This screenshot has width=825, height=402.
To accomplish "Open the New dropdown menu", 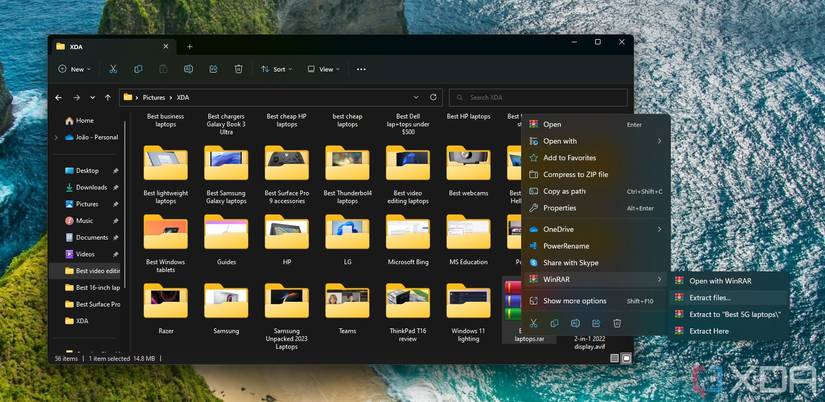I will point(74,69).
